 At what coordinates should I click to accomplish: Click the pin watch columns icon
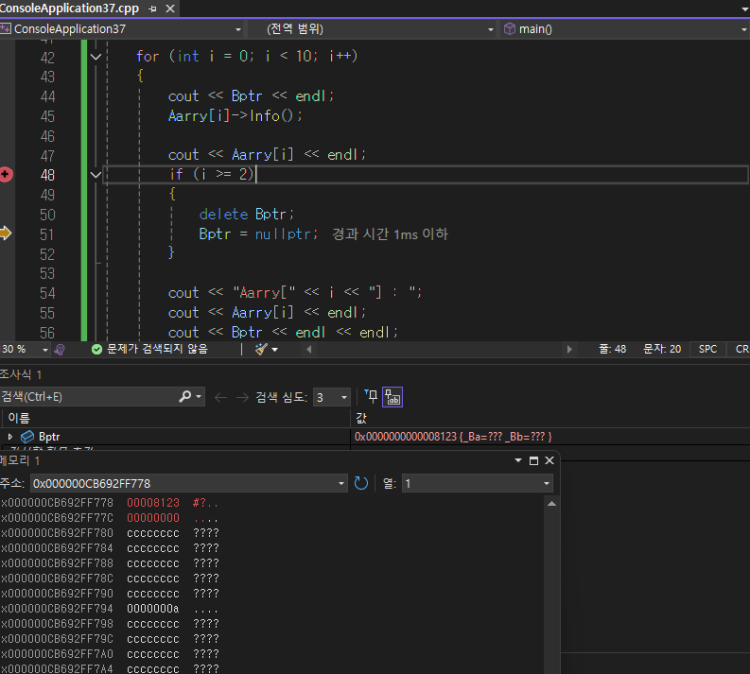click(371, 397)
